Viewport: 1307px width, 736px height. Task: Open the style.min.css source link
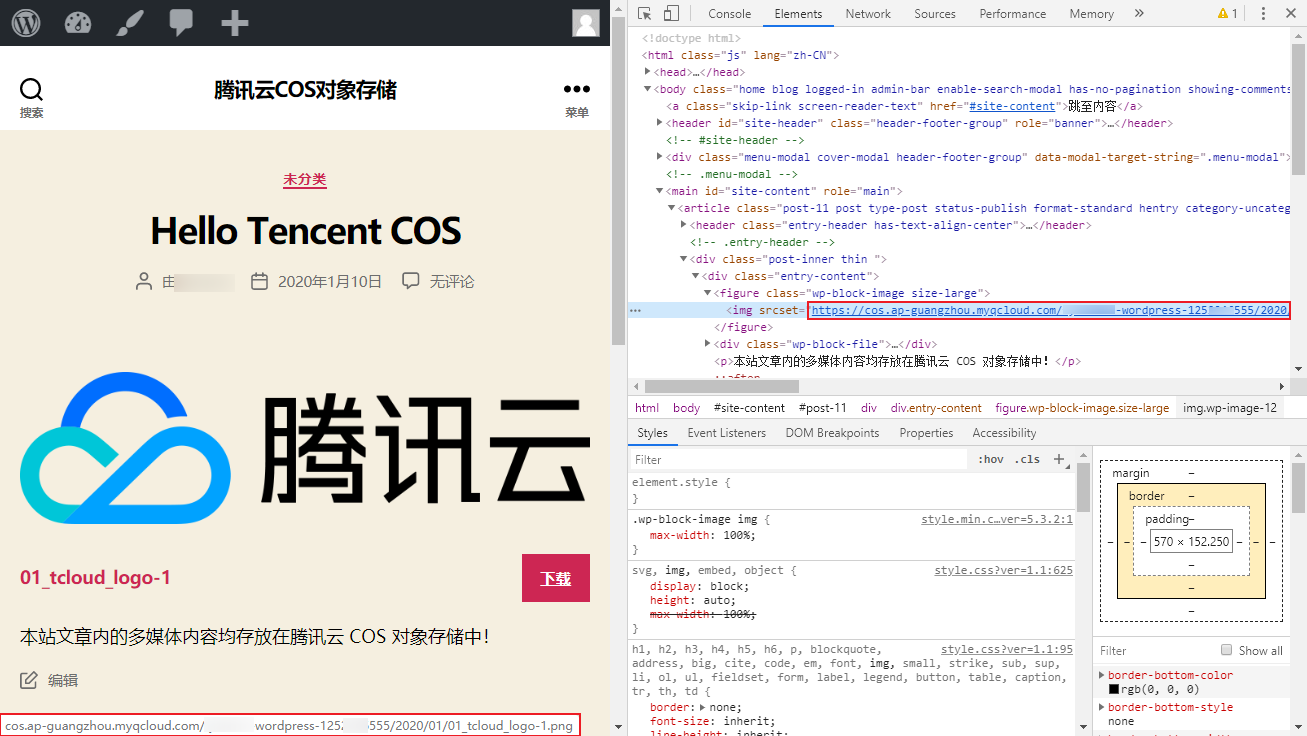[x=997, y=520]
